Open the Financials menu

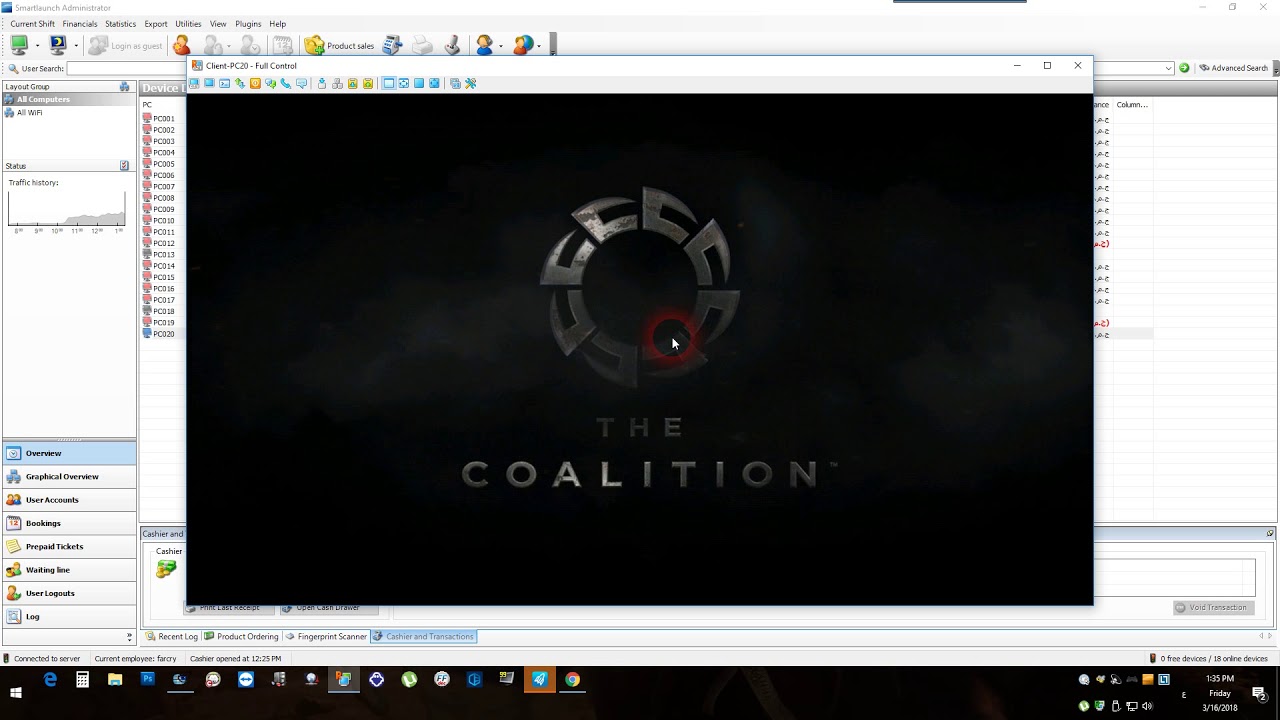[x=80, y=24]
